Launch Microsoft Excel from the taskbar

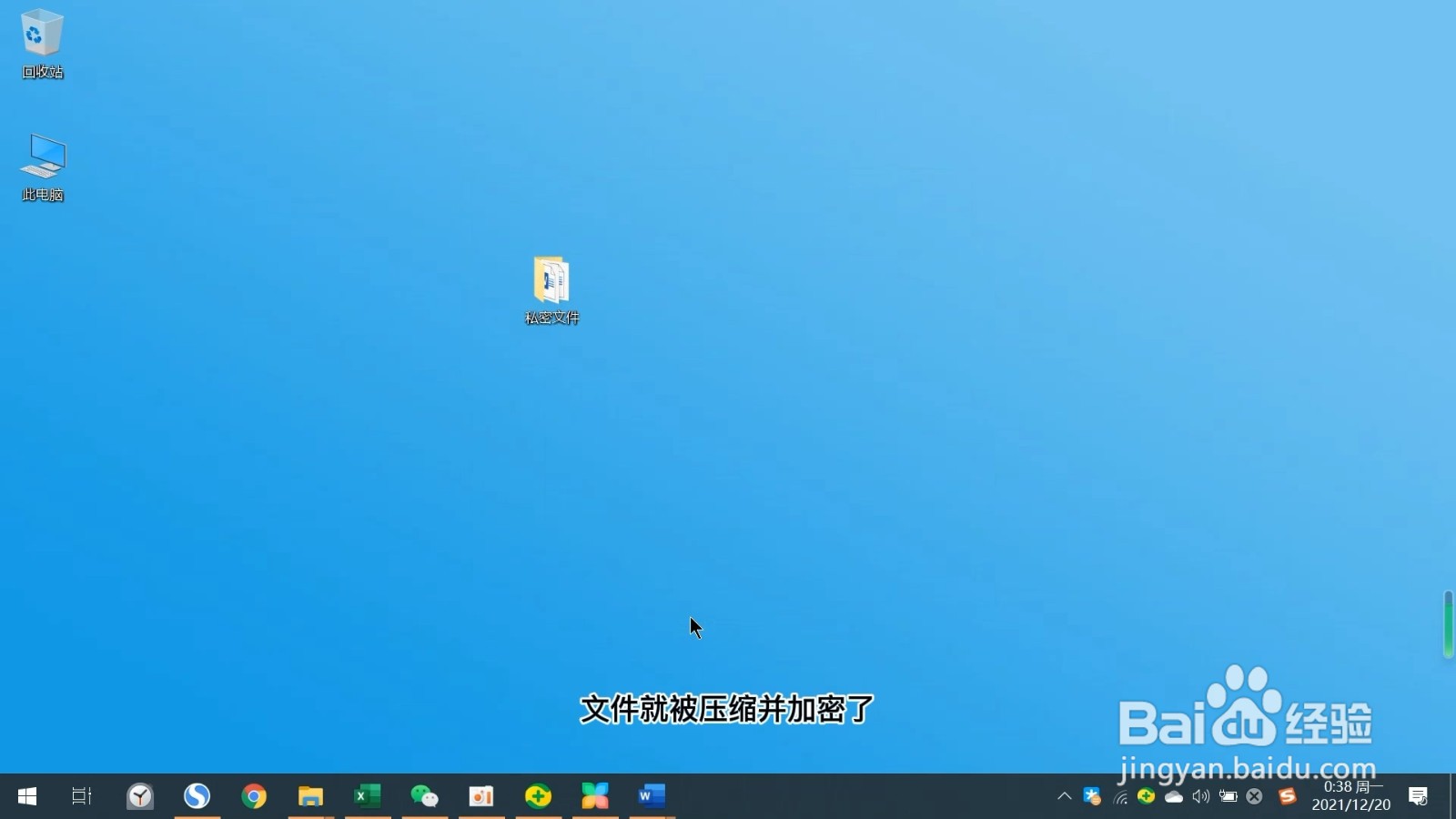368,796
